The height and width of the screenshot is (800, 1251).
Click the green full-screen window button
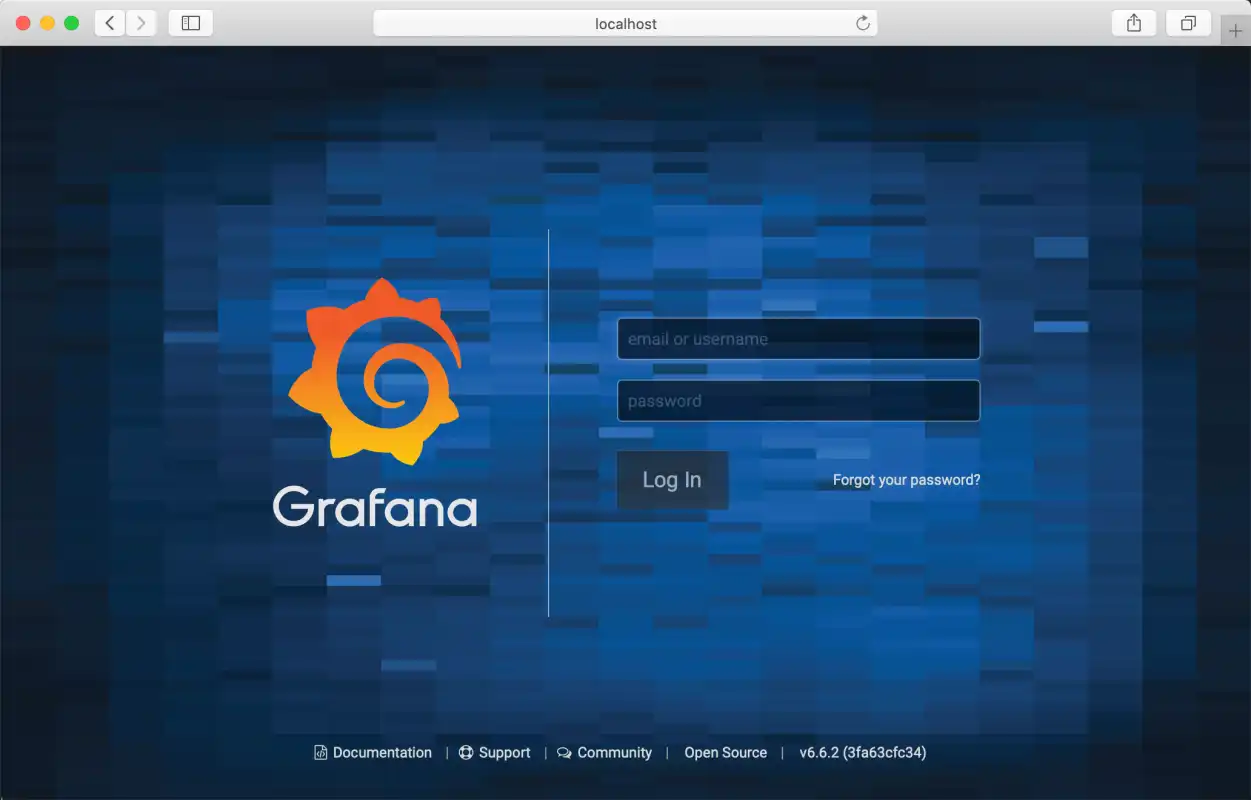pos(71,23)
